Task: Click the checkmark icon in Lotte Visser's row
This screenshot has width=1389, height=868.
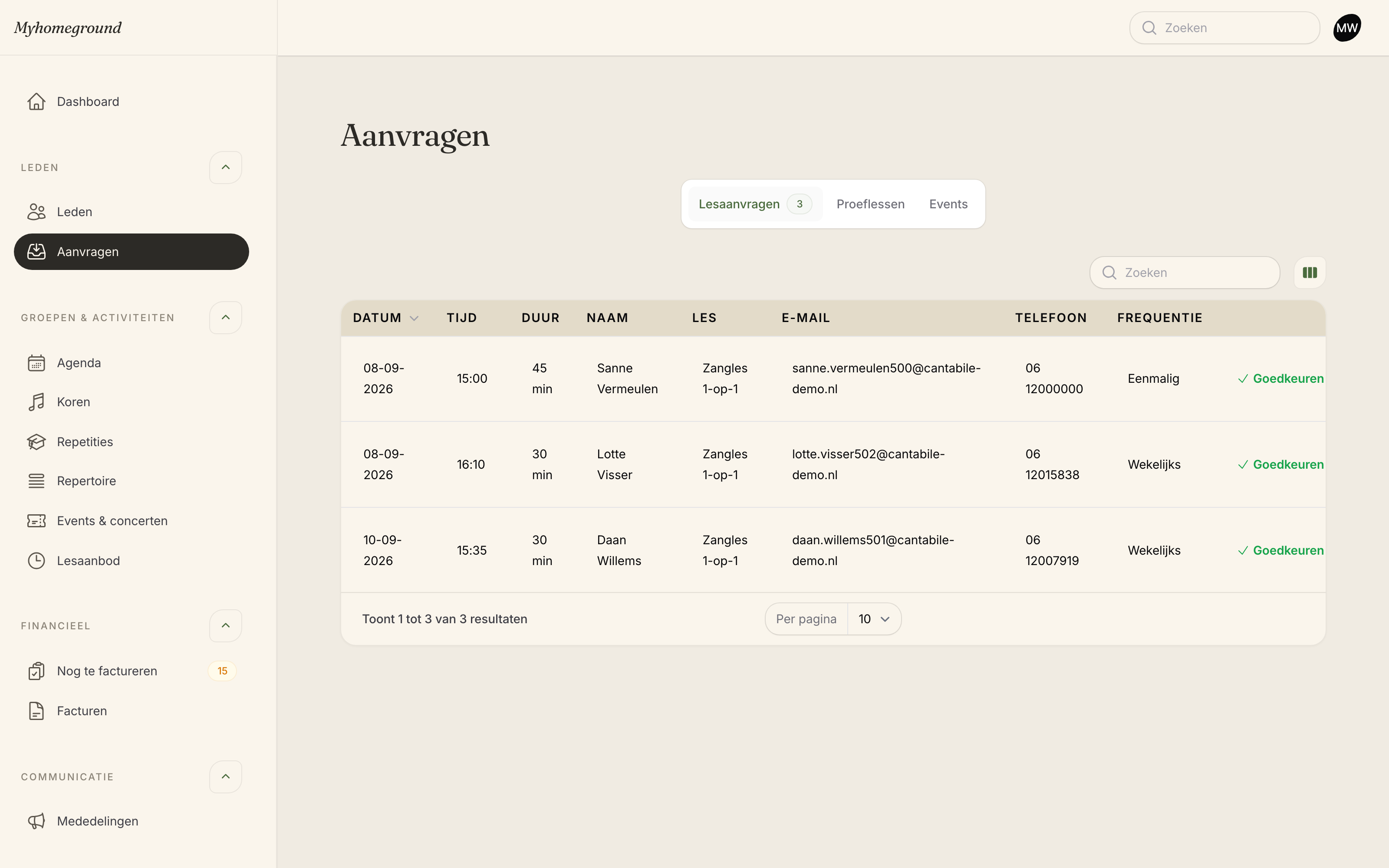Action: pyautogui.click(x=1243, y=465)
